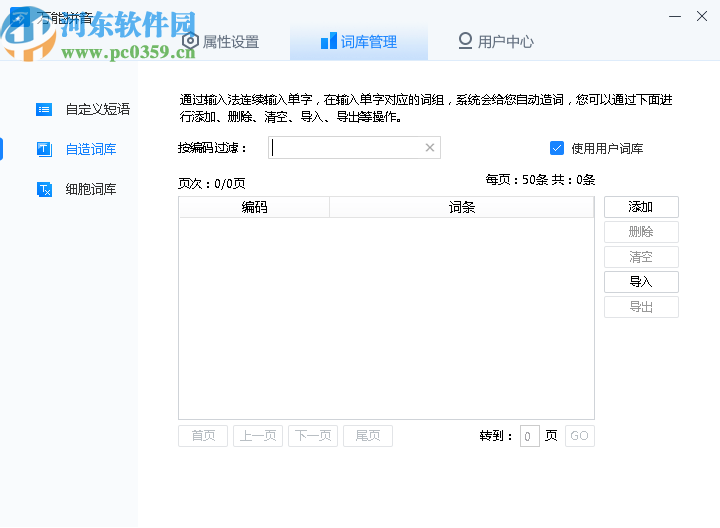
Task: Click the 页次：0/0页 text
Action: [212, 184]
